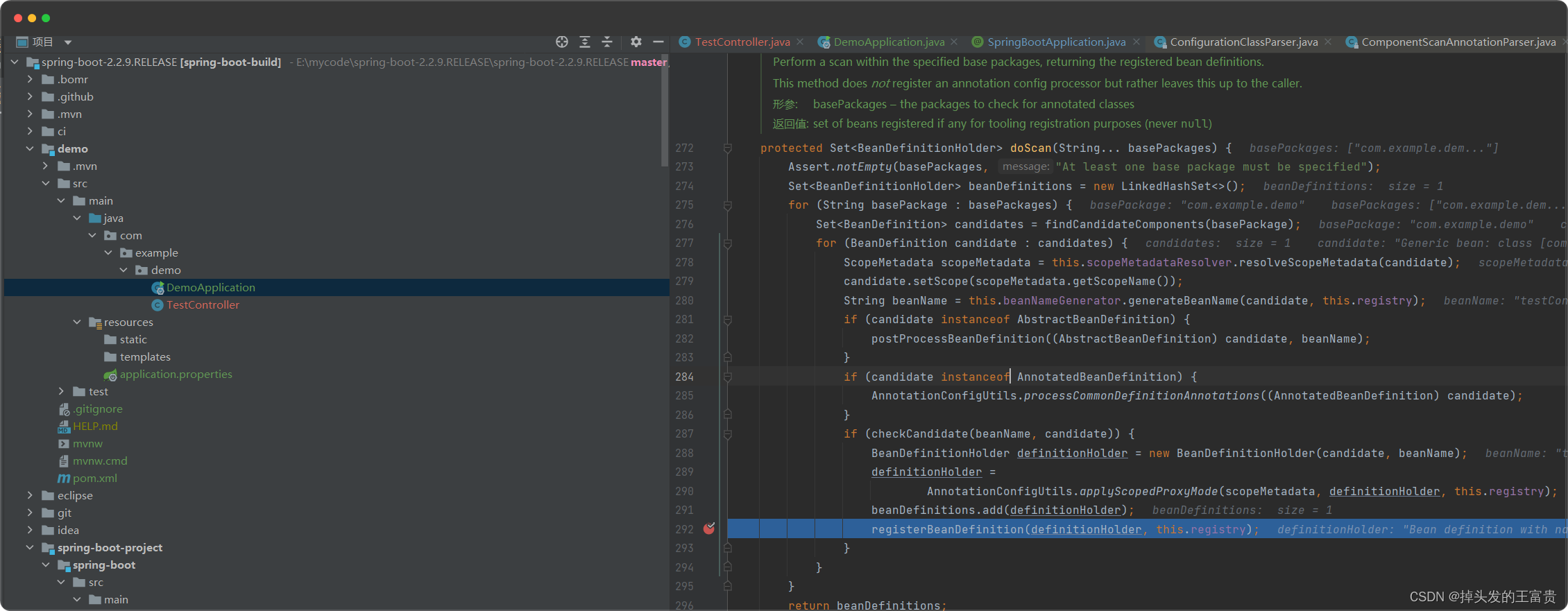
Task: Click the demo module folder icon
Action: pos(48,149)
